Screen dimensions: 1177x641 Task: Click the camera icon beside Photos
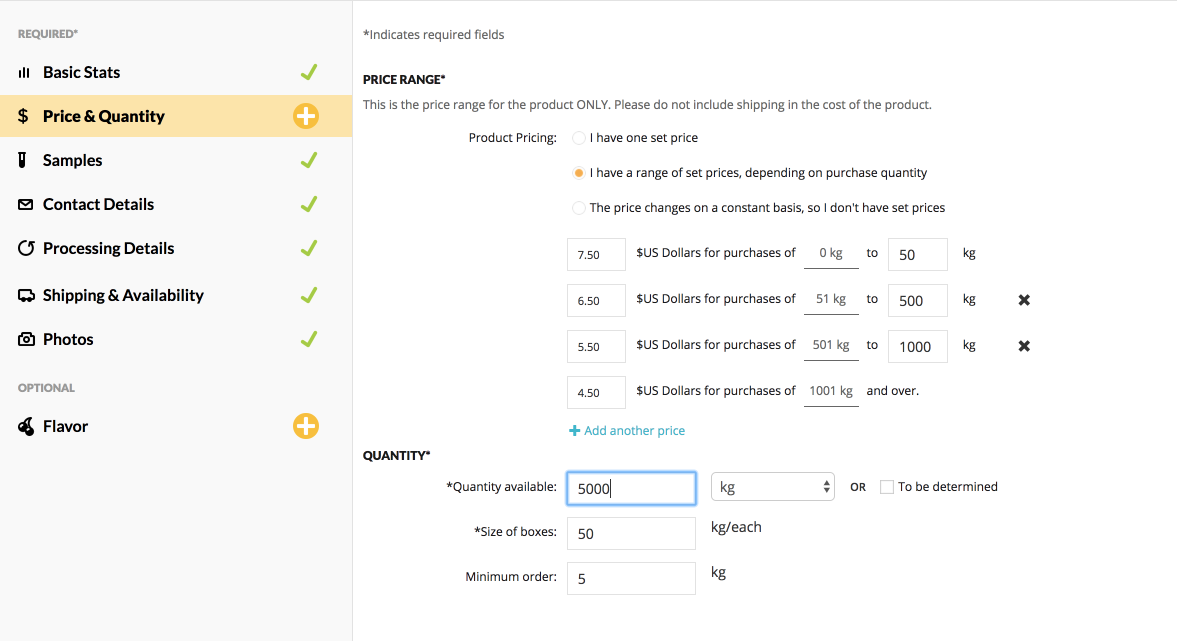pyautogui.click(x=26, y=340)
